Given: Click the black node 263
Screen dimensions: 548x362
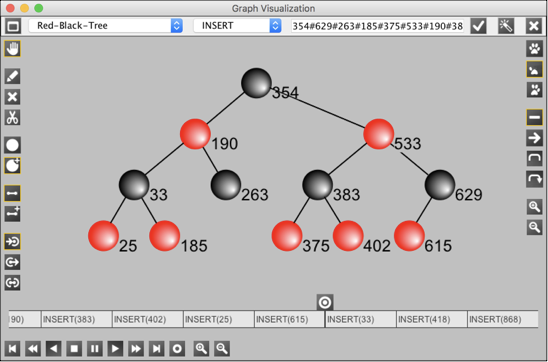Looking at the screenshot, I should click(226, 185).
